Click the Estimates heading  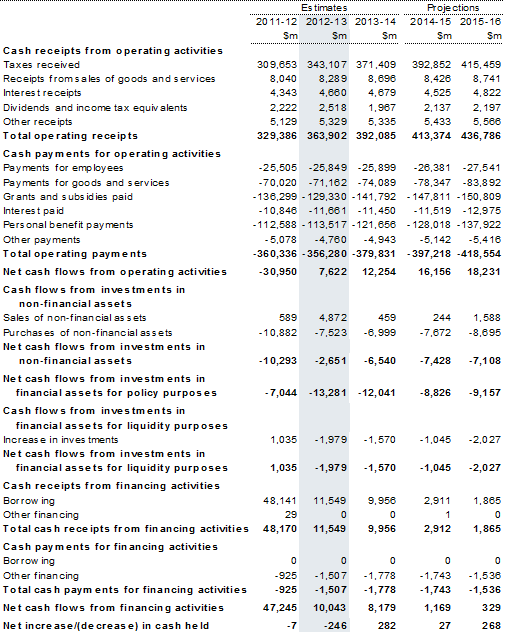[x=324, y=8]
